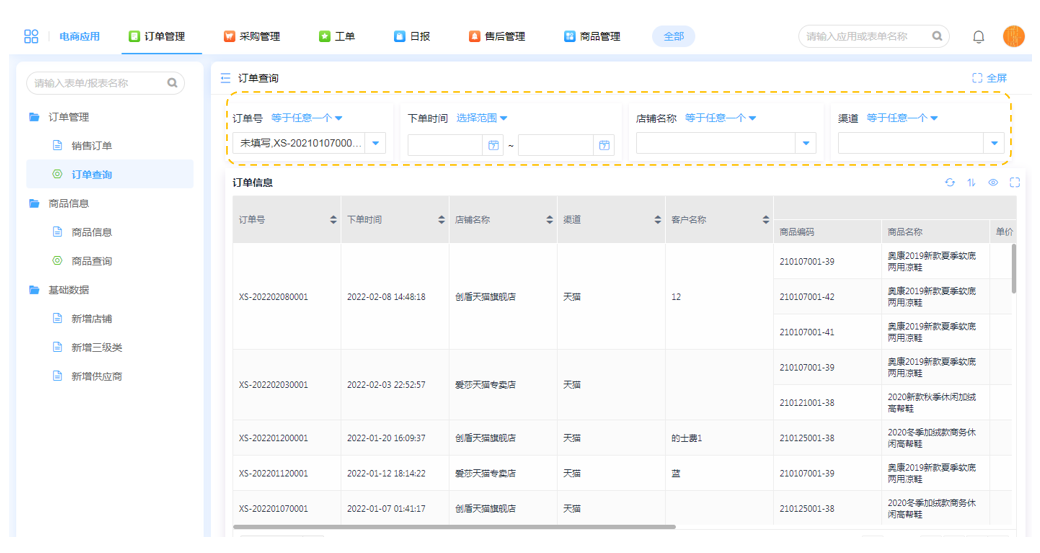The height and width of the screenshot is (553, 1040).
Task: Refresh the order information table
Action: pos(949,183)
